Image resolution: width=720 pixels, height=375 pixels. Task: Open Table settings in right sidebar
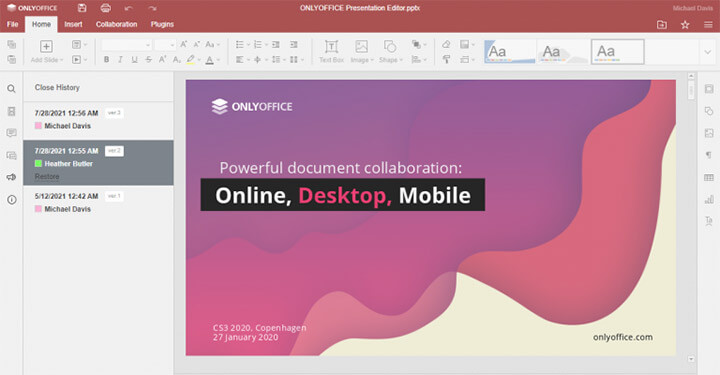[709, 178]
